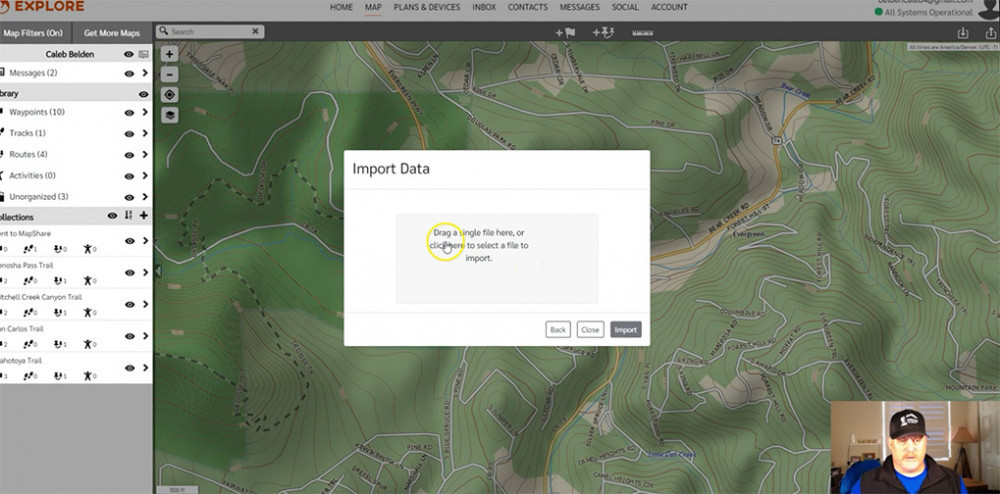Expand Messages (2) chevron

click(145, 73)
